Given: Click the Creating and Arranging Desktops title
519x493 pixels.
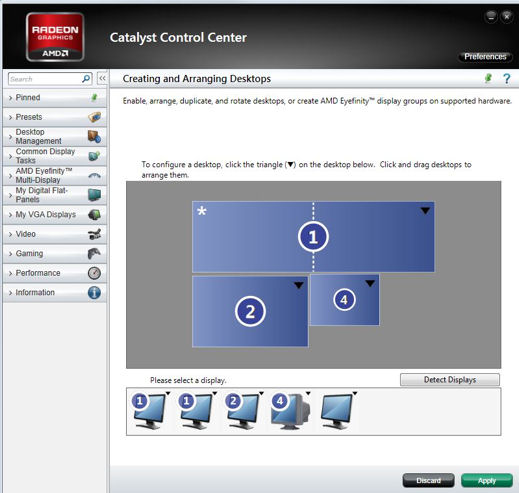Looking at the screenshot, I should coord(197,79).
